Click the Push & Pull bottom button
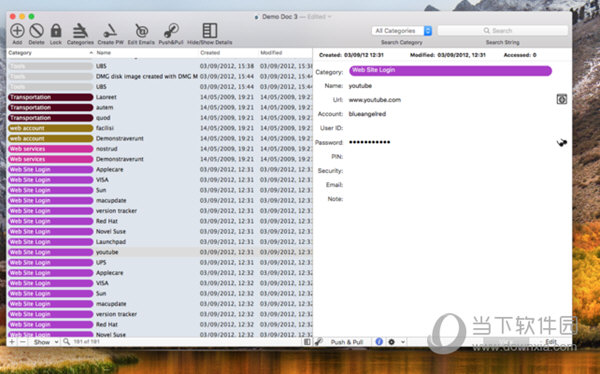The image size is (600, 374). pos(347,342)
